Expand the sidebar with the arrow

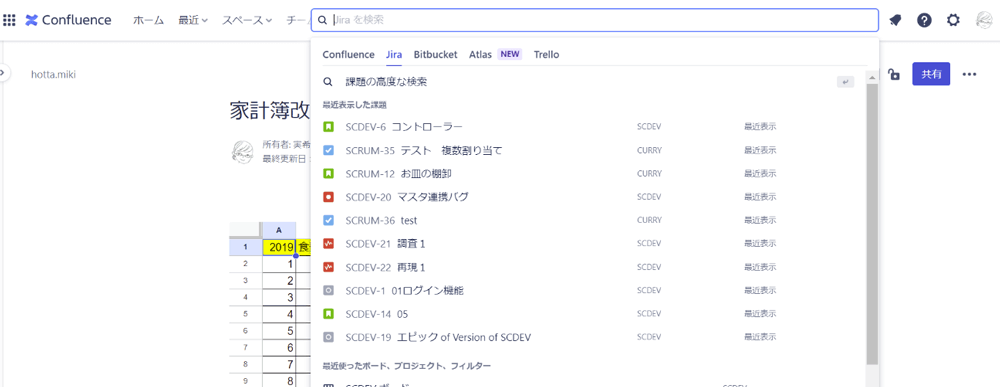2,72
